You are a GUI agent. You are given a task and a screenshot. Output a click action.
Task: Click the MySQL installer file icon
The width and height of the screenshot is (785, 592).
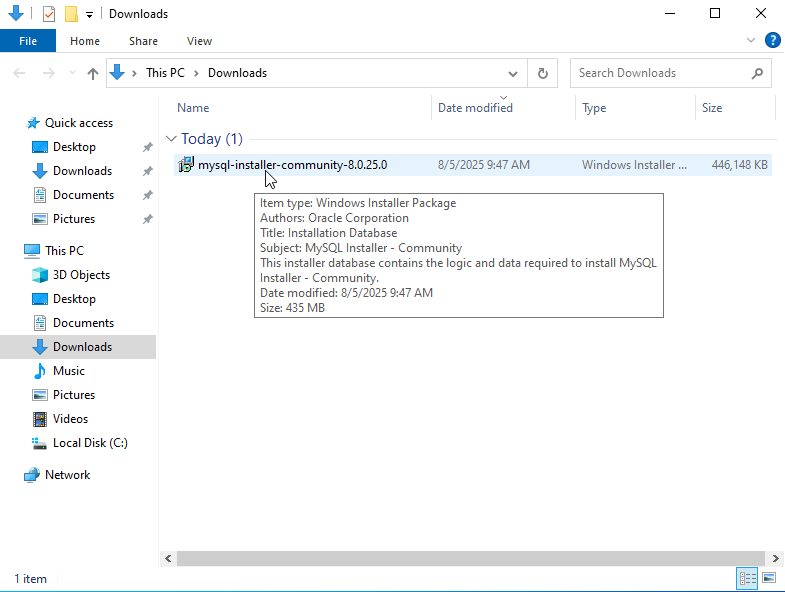tap(186, 165)
